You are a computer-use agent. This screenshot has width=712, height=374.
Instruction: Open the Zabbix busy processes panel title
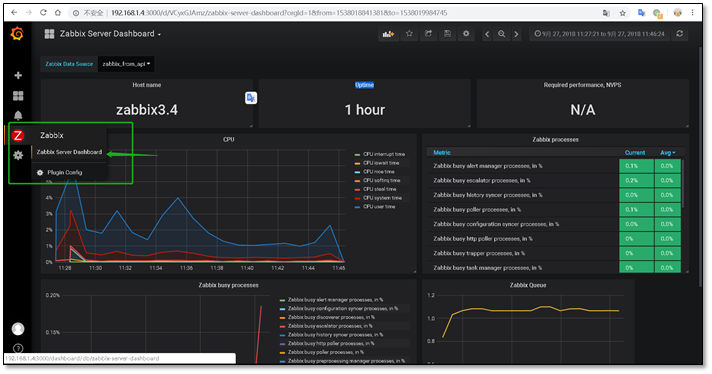coord(228,285)
